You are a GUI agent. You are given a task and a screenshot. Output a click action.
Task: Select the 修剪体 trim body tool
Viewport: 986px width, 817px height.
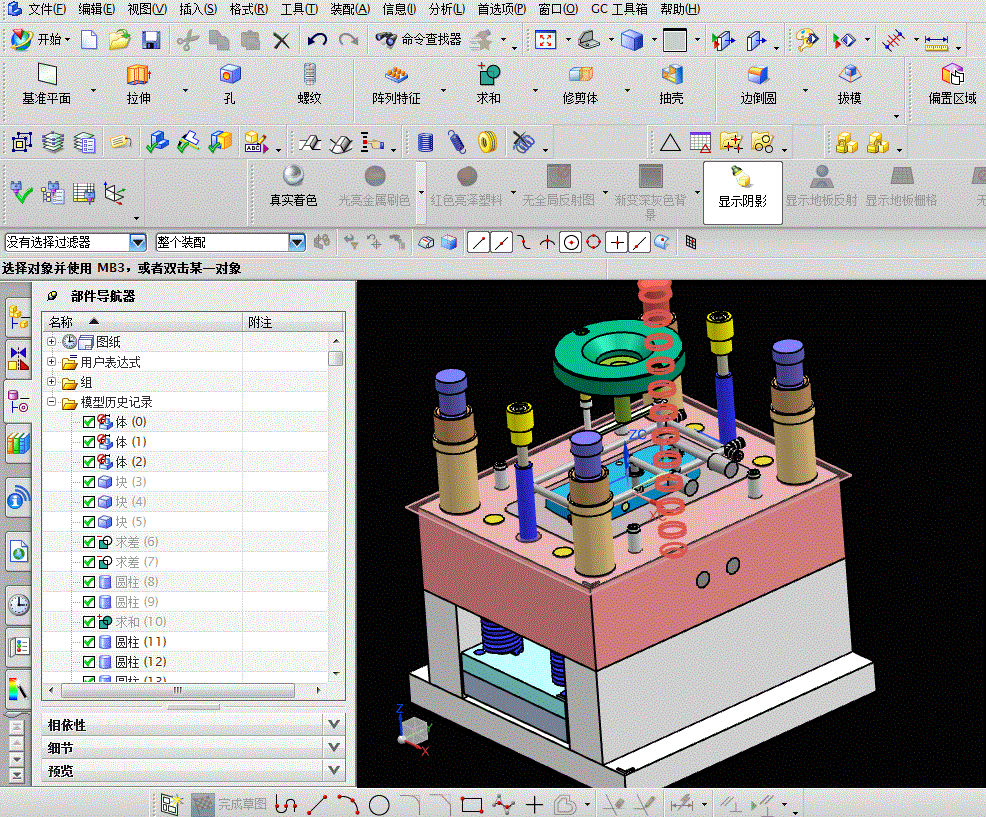580,84
